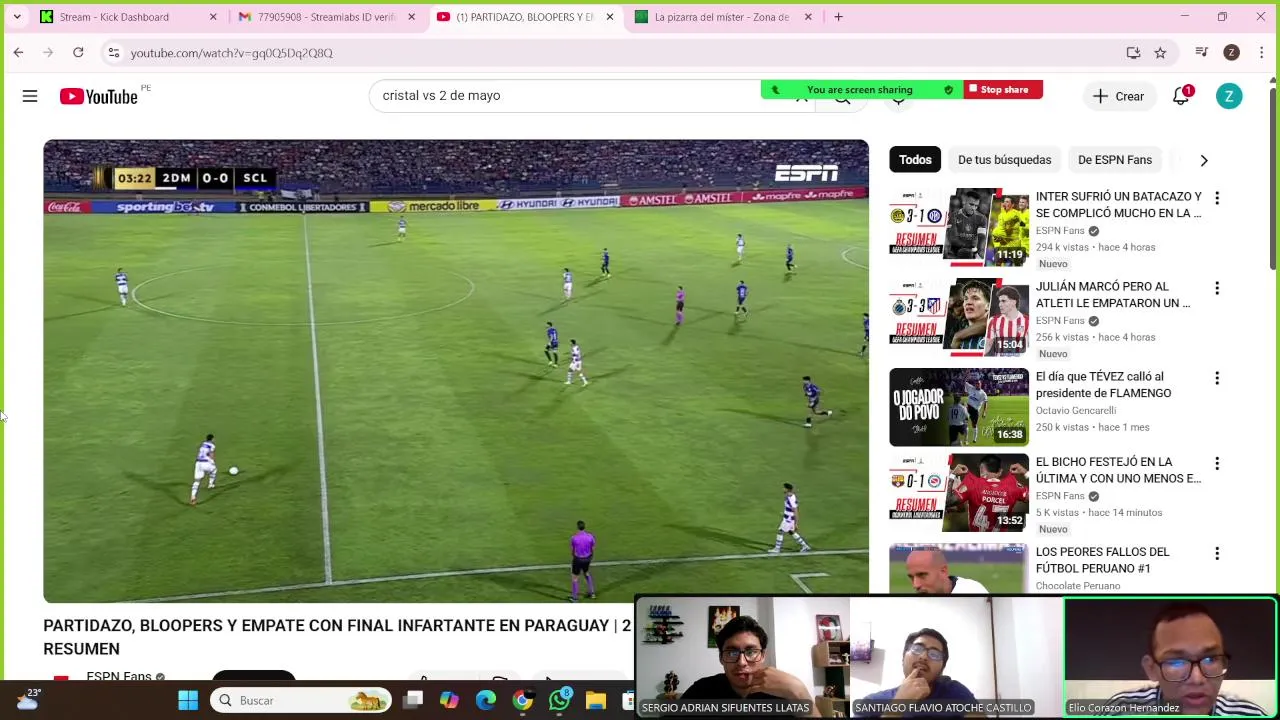The image size is (1280, 720).
Task: Click the install app icon in address bar
Action: [x=1133, y=52]
